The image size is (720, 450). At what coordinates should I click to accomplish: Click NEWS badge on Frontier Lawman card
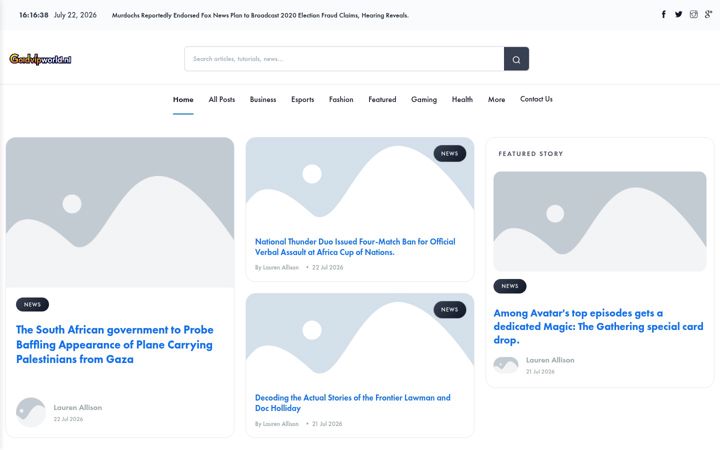tap(450, 309)
